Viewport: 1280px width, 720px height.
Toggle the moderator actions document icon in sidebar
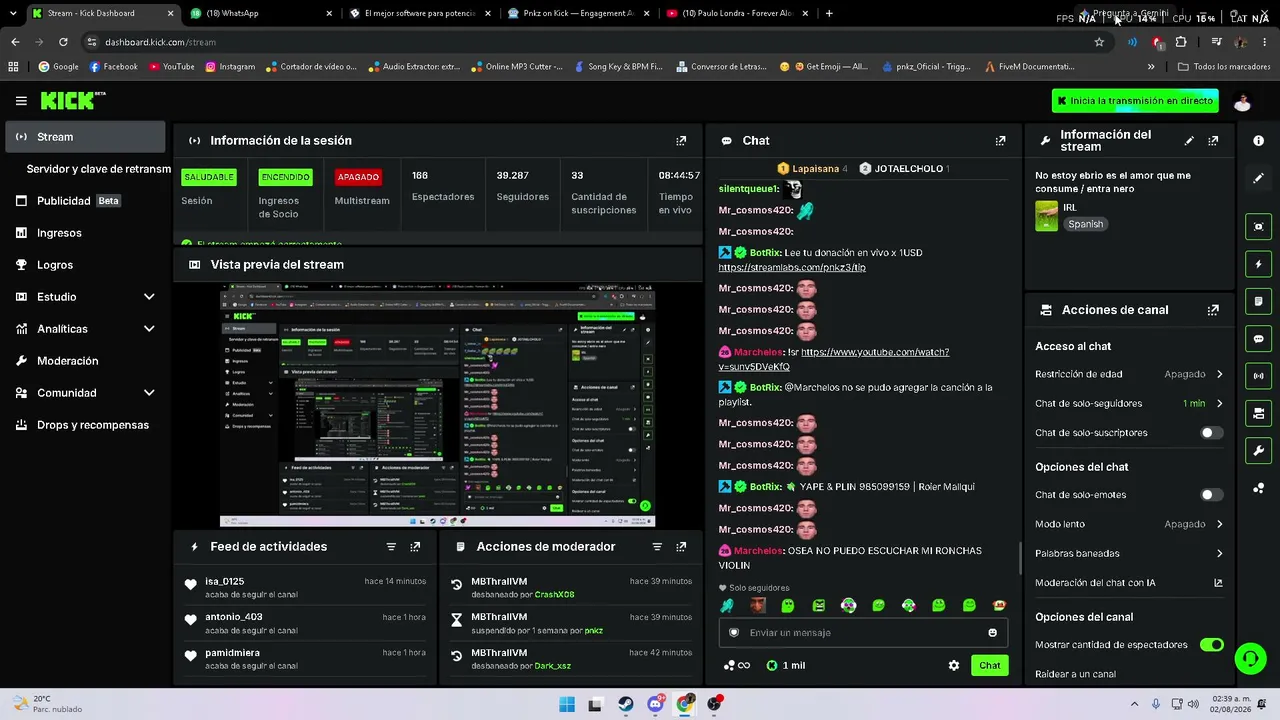1259,301
